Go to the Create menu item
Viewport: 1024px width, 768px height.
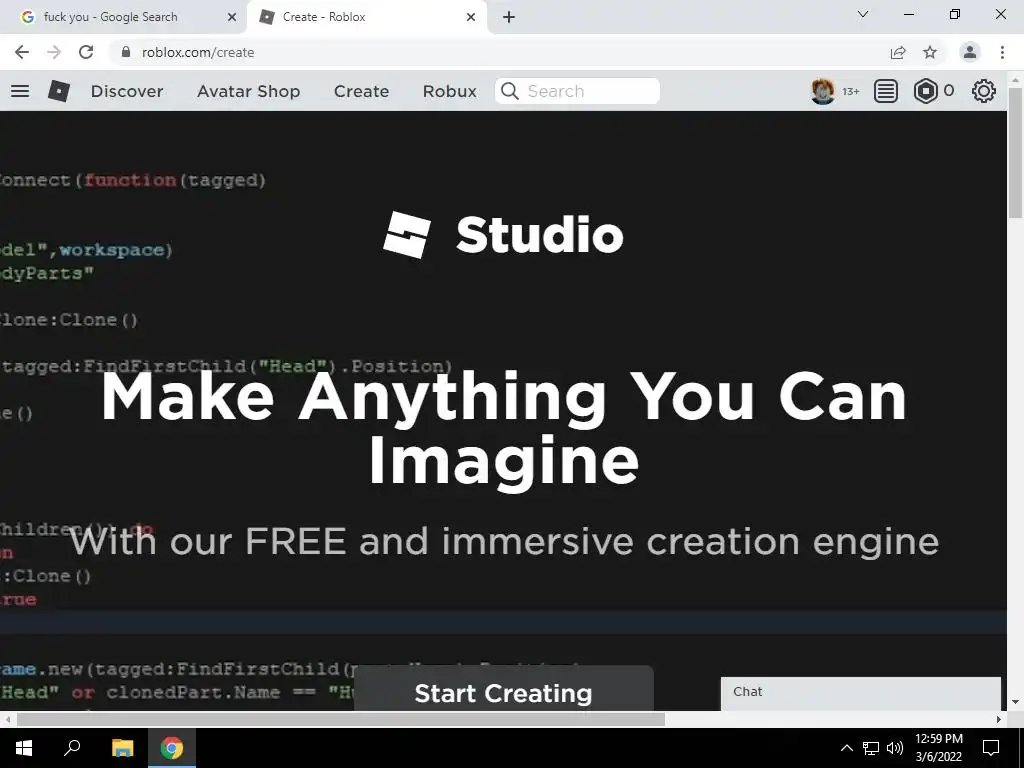[361, 91]
